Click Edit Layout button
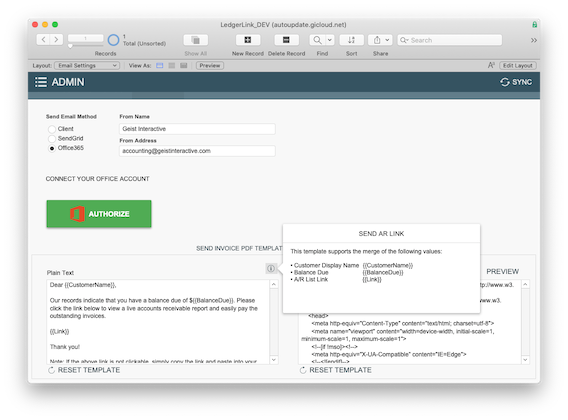 point(518,66)
